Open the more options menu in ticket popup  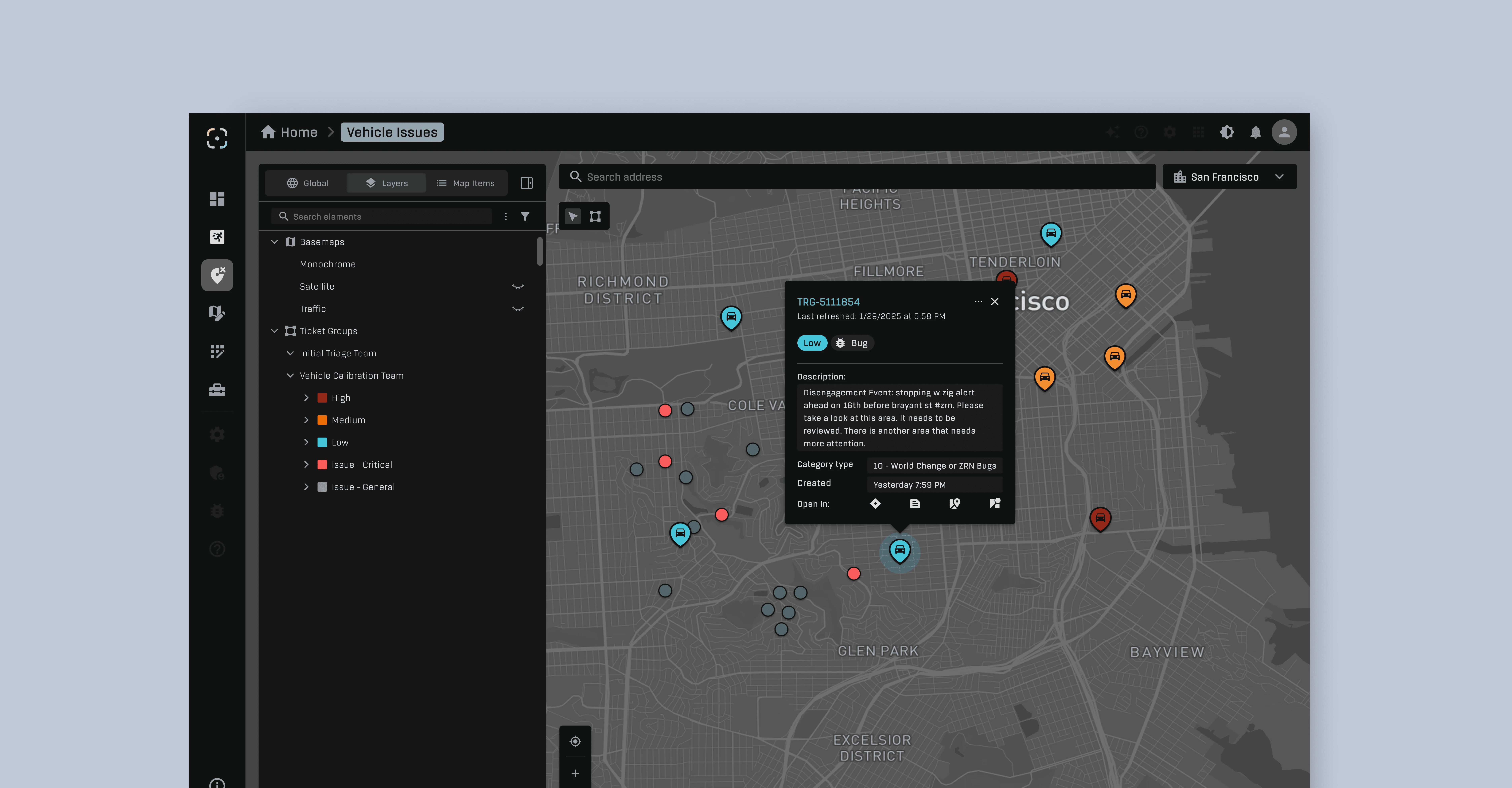tap(978, 302)
